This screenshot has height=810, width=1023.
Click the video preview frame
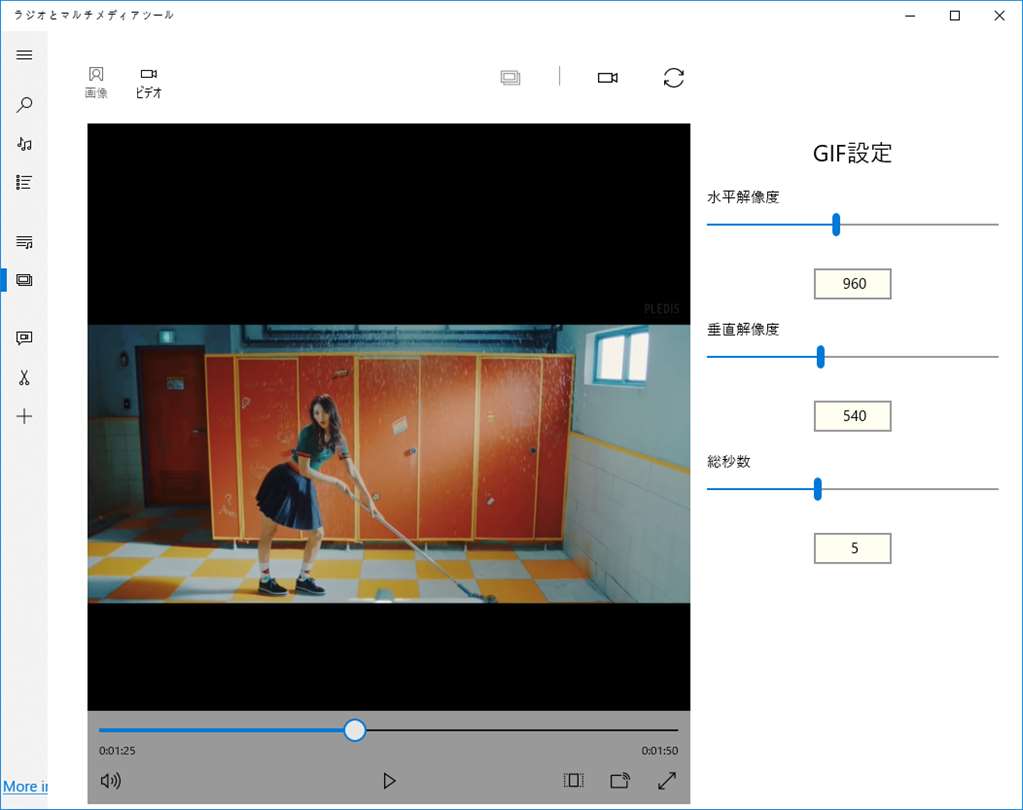pos(389,417)
